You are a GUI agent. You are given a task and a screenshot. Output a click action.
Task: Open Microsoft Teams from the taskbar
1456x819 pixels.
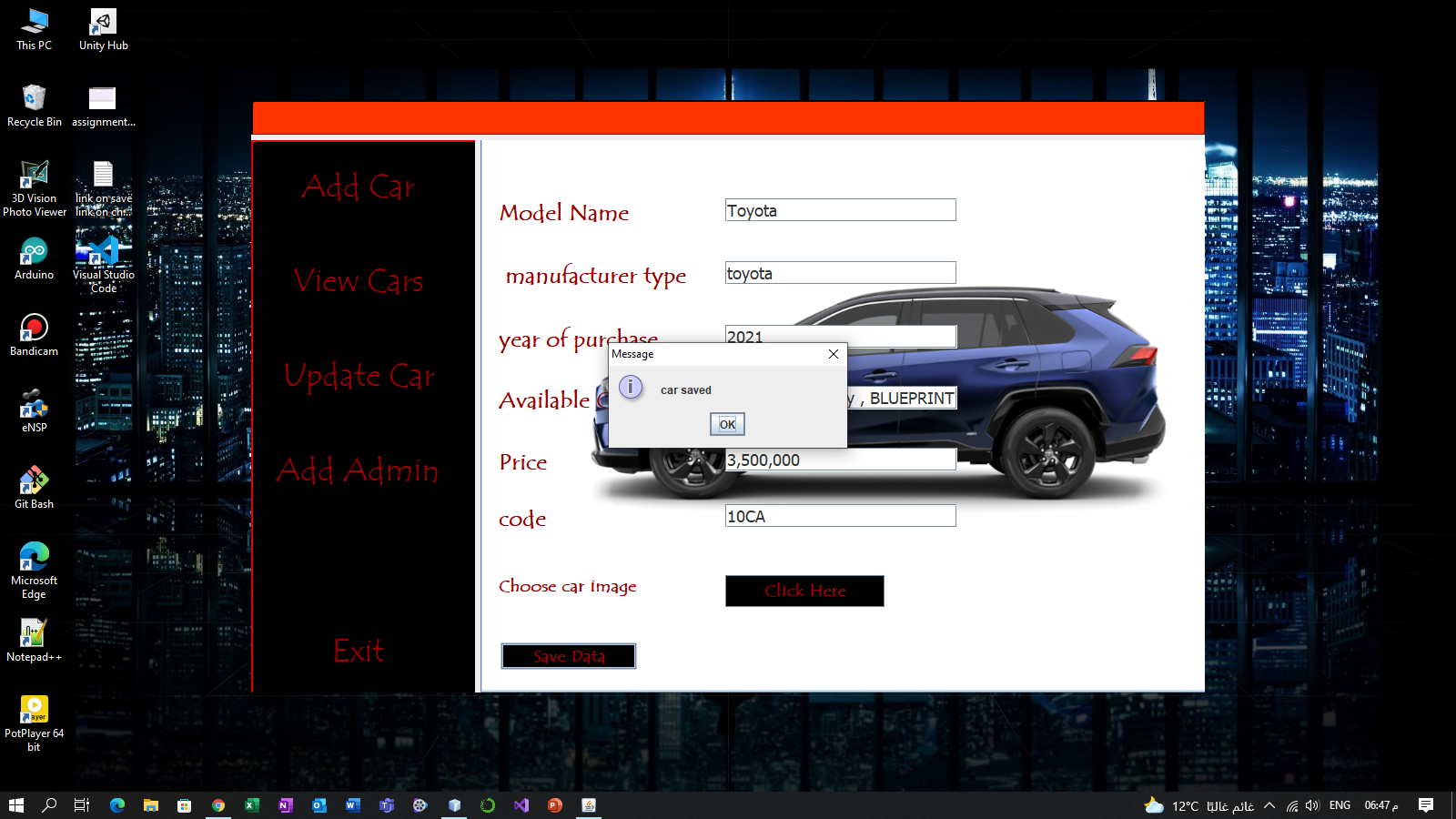(x=387, y=805)
